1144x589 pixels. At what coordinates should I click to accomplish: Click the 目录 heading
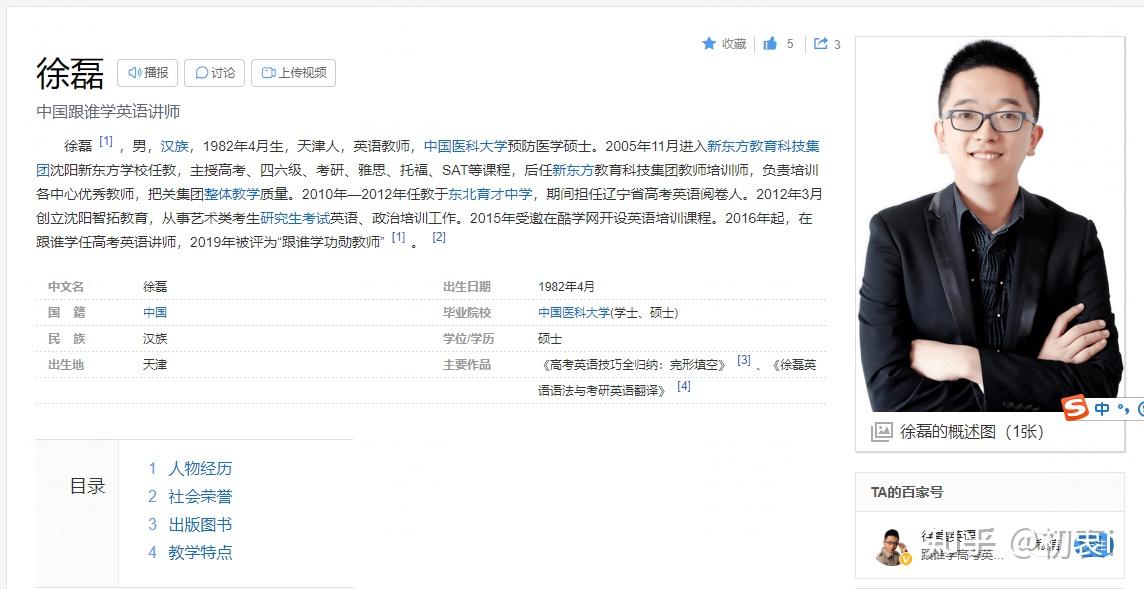tap(88, 486)
